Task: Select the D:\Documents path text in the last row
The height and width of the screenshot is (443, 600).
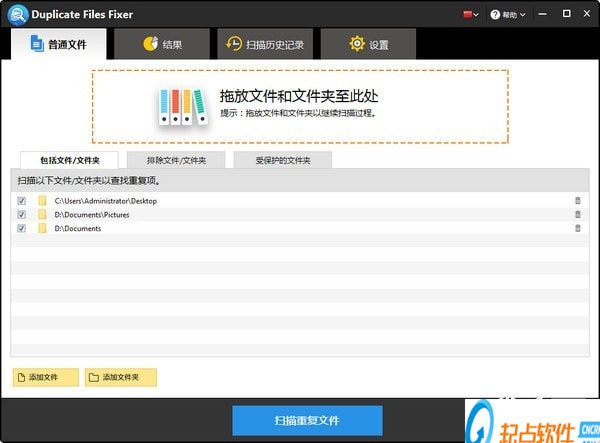Action: point(78,228)
